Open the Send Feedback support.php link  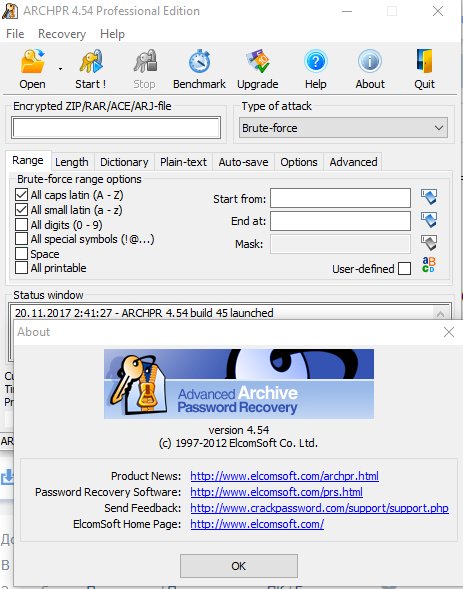319,508
